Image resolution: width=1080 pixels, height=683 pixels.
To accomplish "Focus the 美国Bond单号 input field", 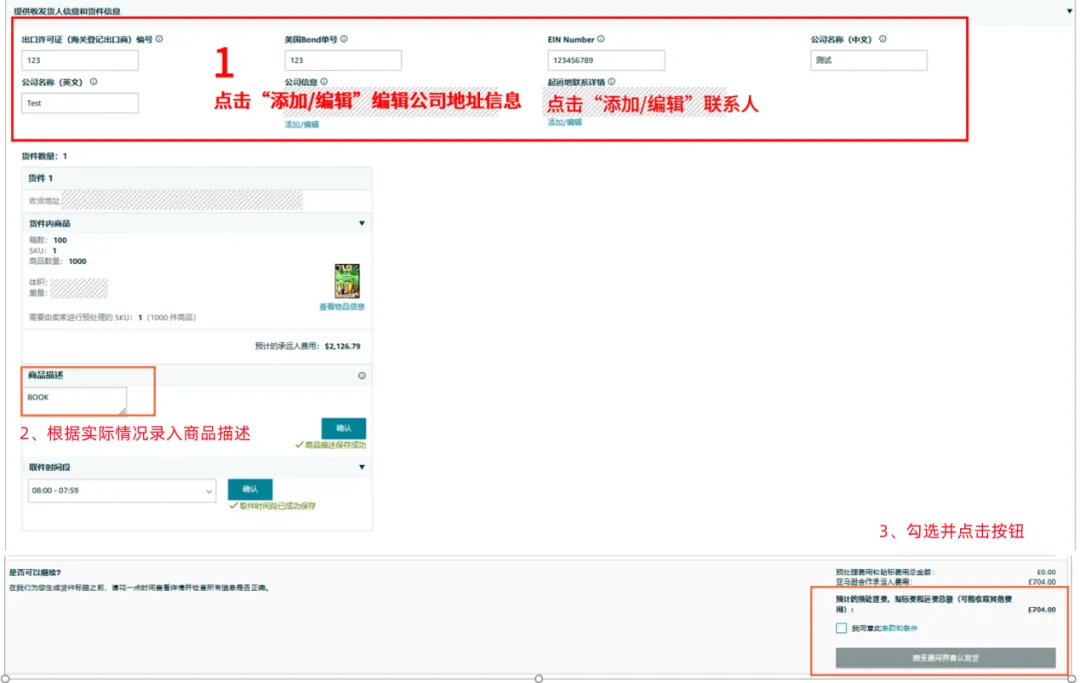I will [343, 61].
